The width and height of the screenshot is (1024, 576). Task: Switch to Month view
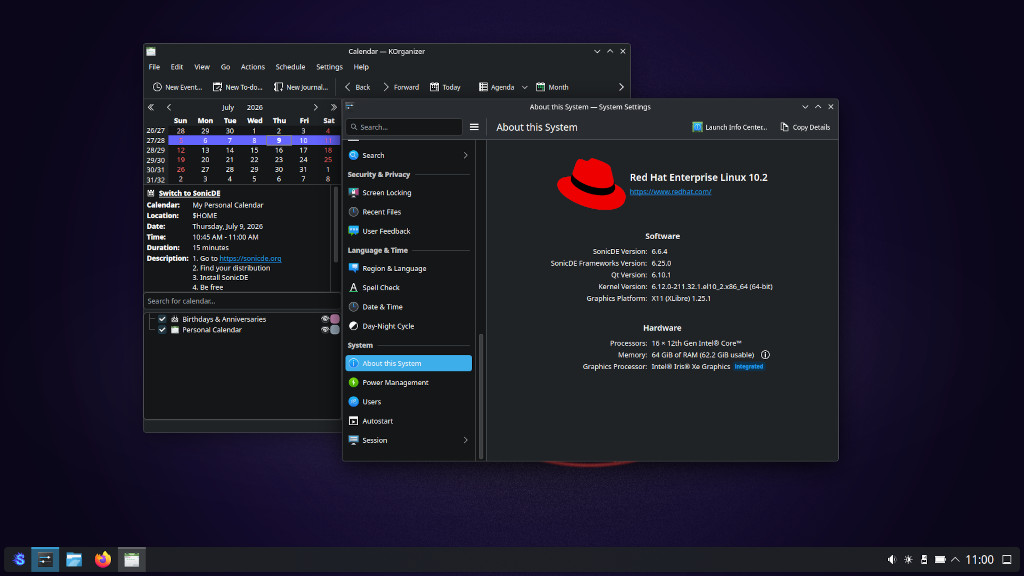[552, 87]
